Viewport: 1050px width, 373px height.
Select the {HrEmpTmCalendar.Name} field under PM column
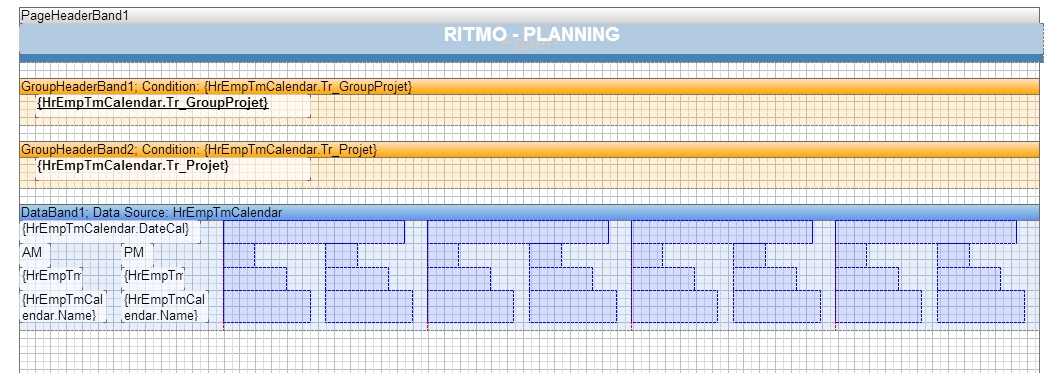pos(165,306)
